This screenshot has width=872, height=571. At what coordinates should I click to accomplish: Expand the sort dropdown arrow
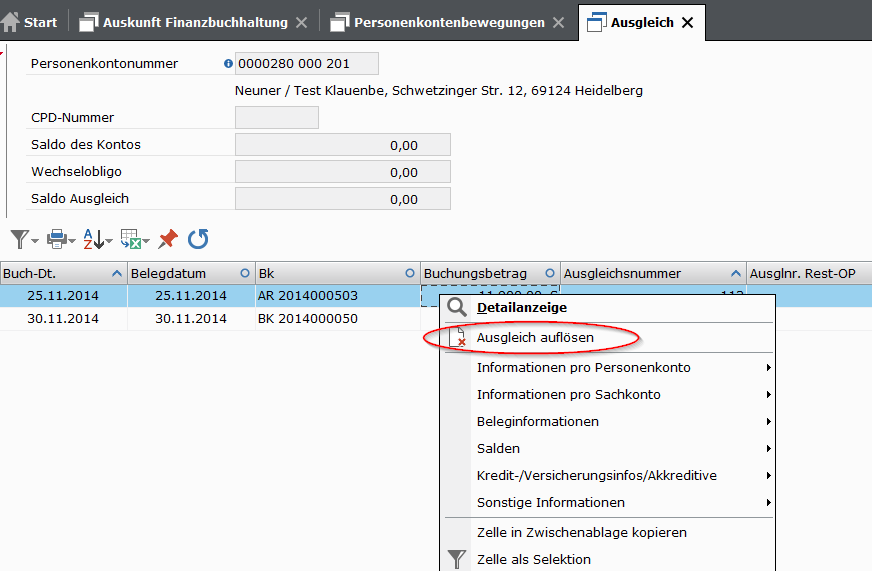[109, 241]
